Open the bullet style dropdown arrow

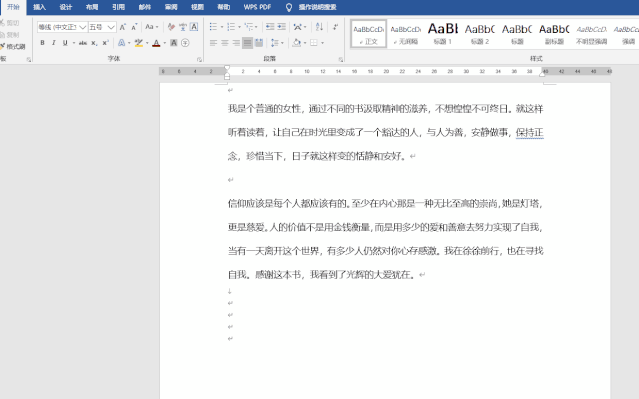click(x=222, y=27)
